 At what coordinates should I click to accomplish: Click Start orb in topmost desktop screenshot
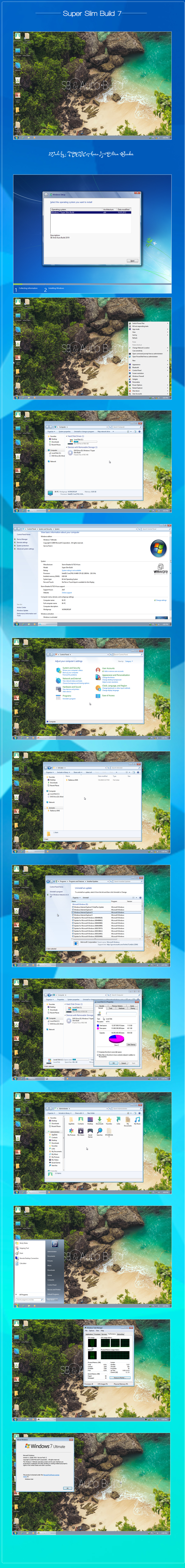pyautogui.click(x=16, y=137)
